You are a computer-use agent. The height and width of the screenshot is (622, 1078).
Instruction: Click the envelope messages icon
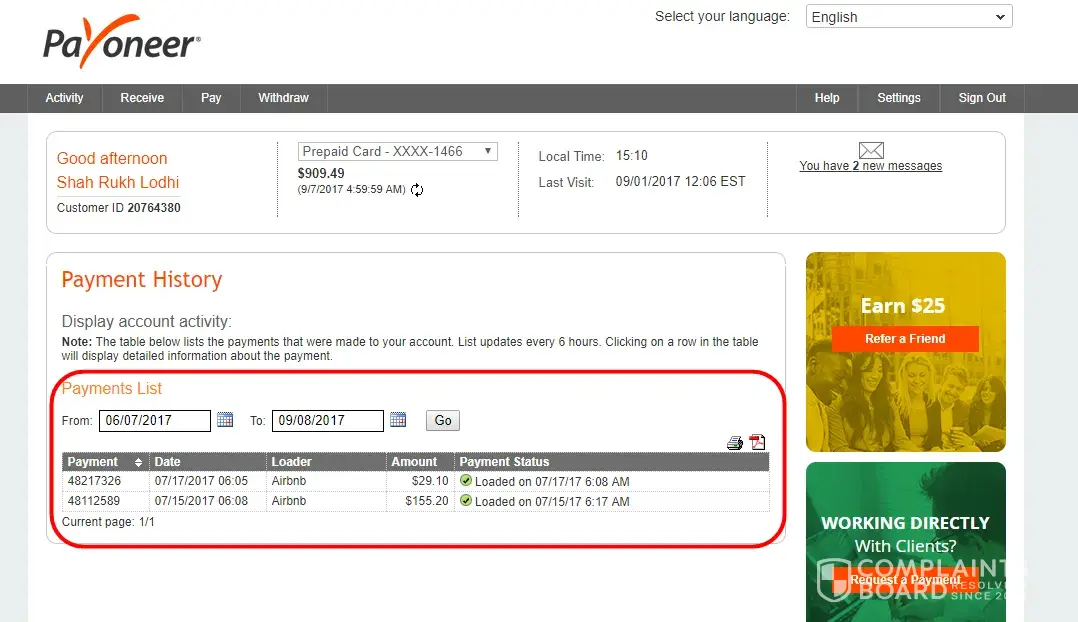tap(871, 150)
